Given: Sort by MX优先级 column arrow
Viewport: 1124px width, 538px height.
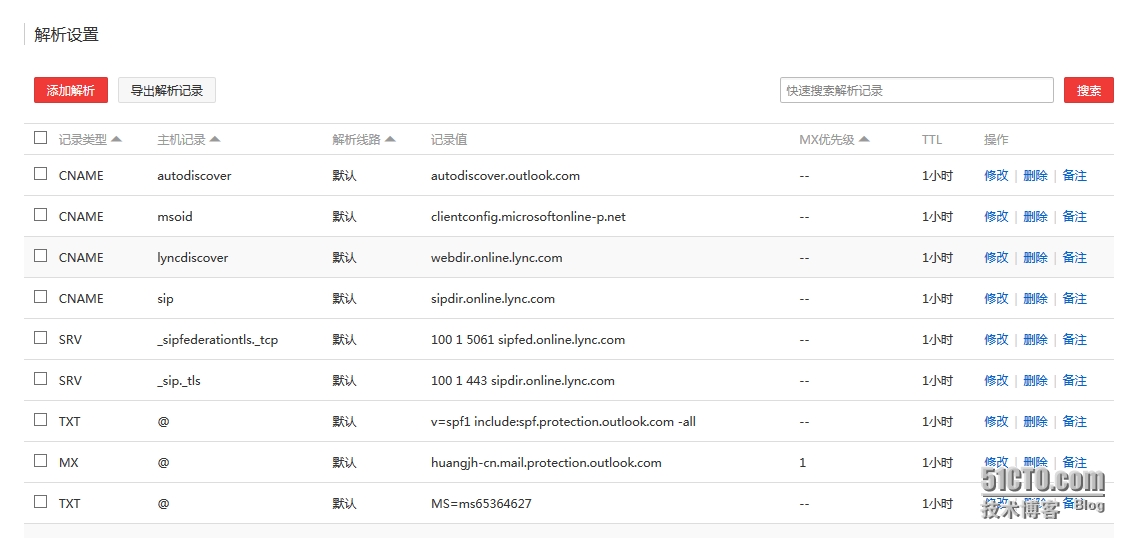Looking at the screenshot, I should click(x=864, y=139).
